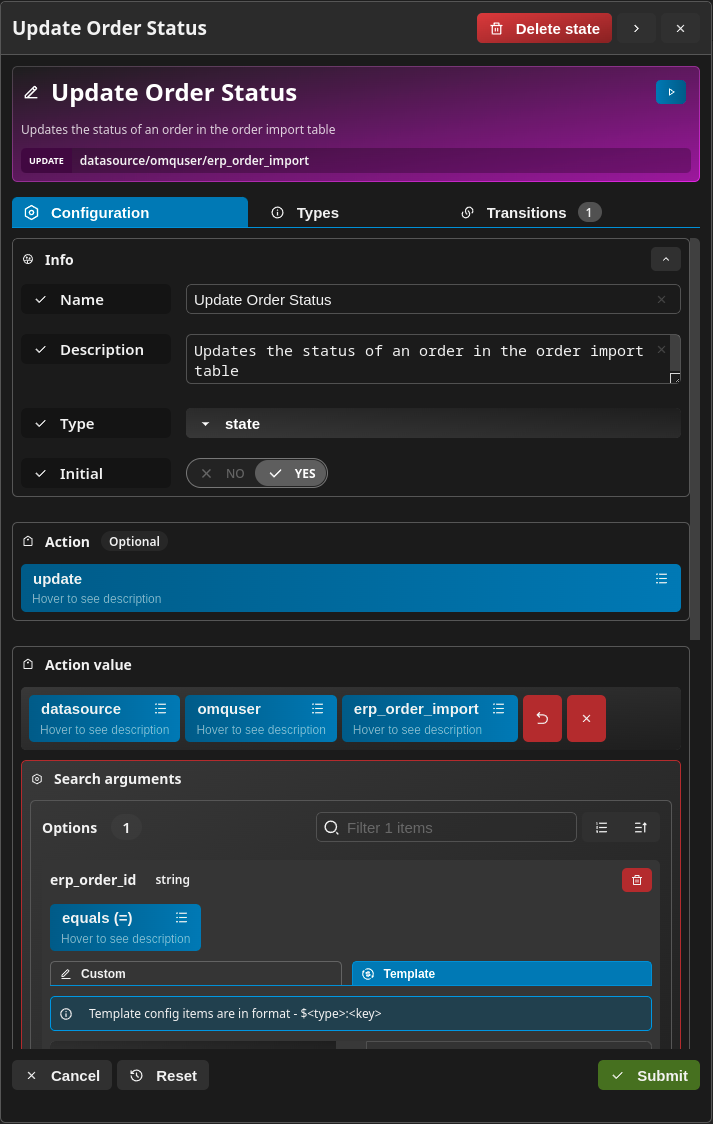Click the Cancel button

(62, 1075)
